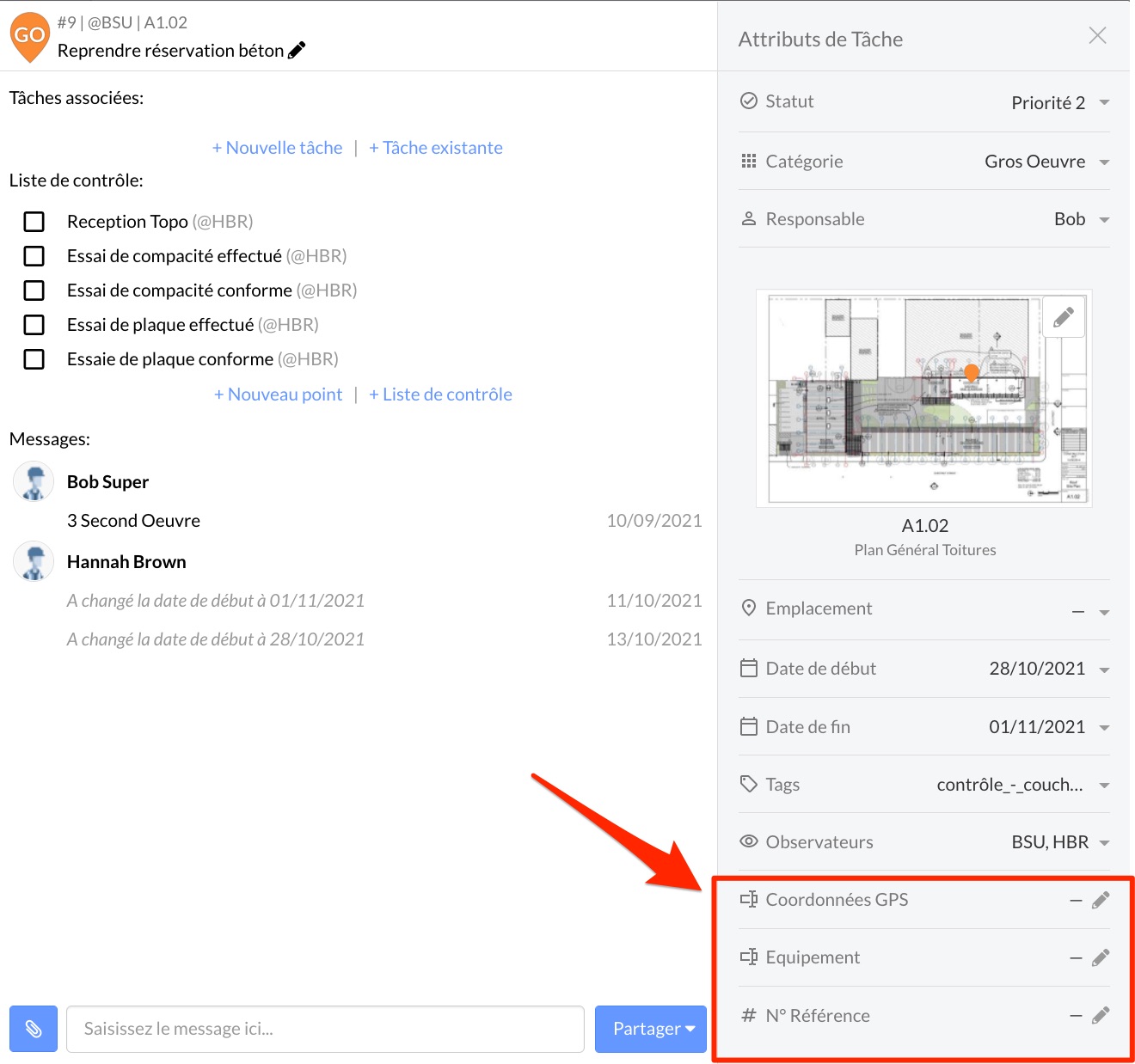Edit Coordonnées GPS with pencil icon
The width and height of the screenshot is (1135, 1064).
pyautogui.click(x=1101, y=900)
